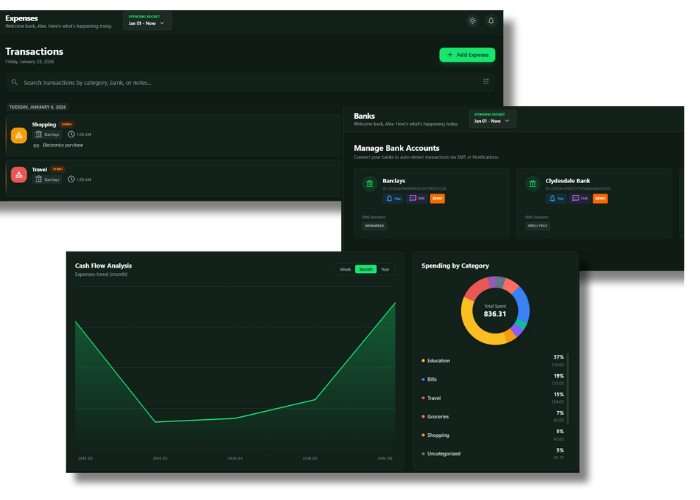The image size is (700, 500).
Task: Select the Uncategorized legend row
Action: click(x=493, y=454)
